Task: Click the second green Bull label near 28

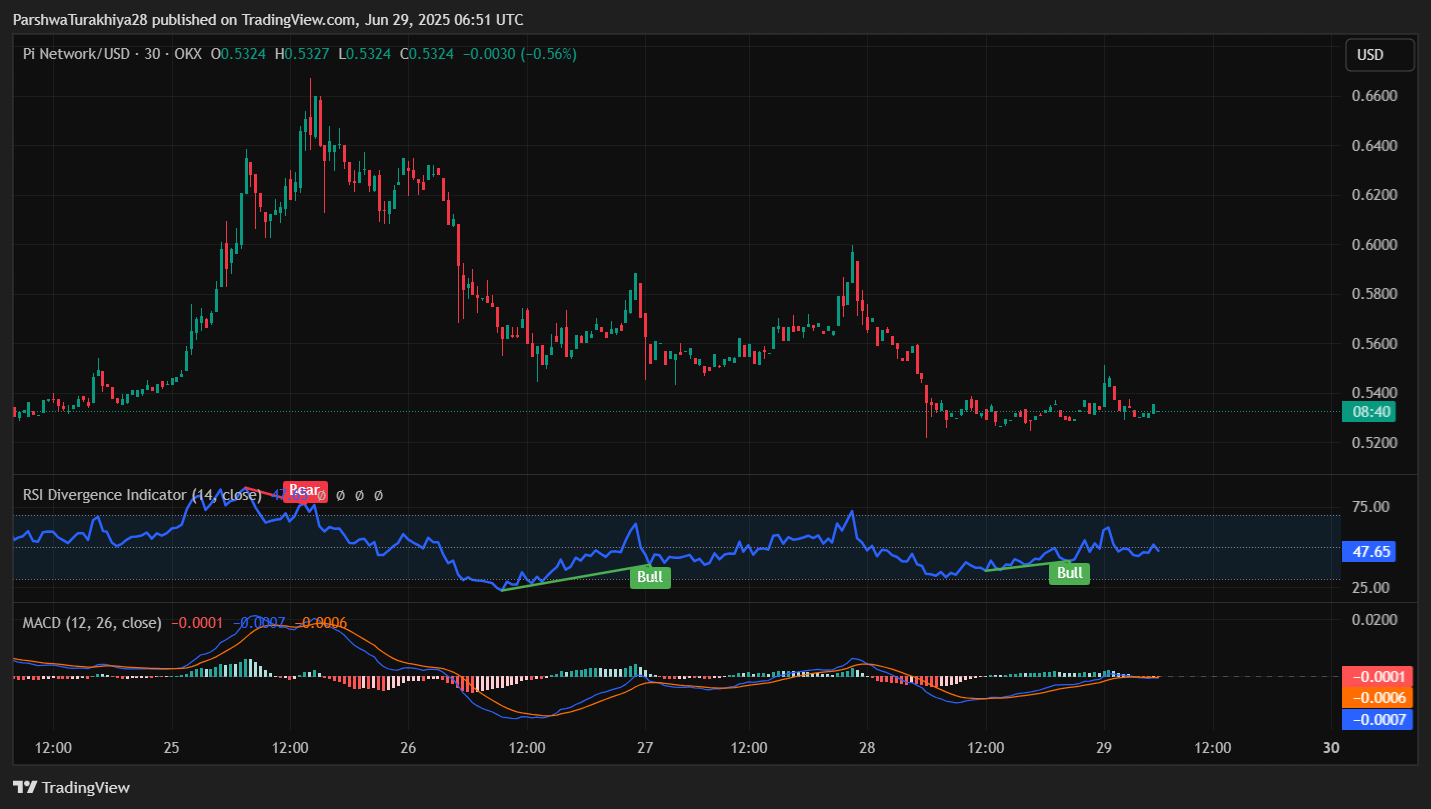Action: click(1069, 573)
